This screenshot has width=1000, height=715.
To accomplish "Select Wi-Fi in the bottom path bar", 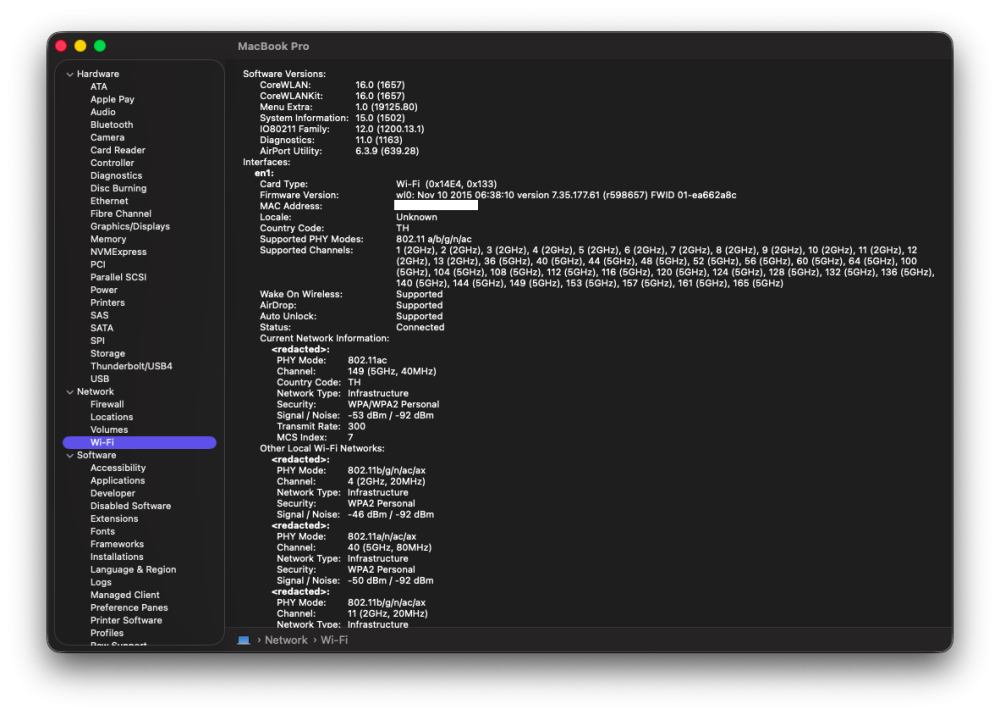I will (334, 640).
